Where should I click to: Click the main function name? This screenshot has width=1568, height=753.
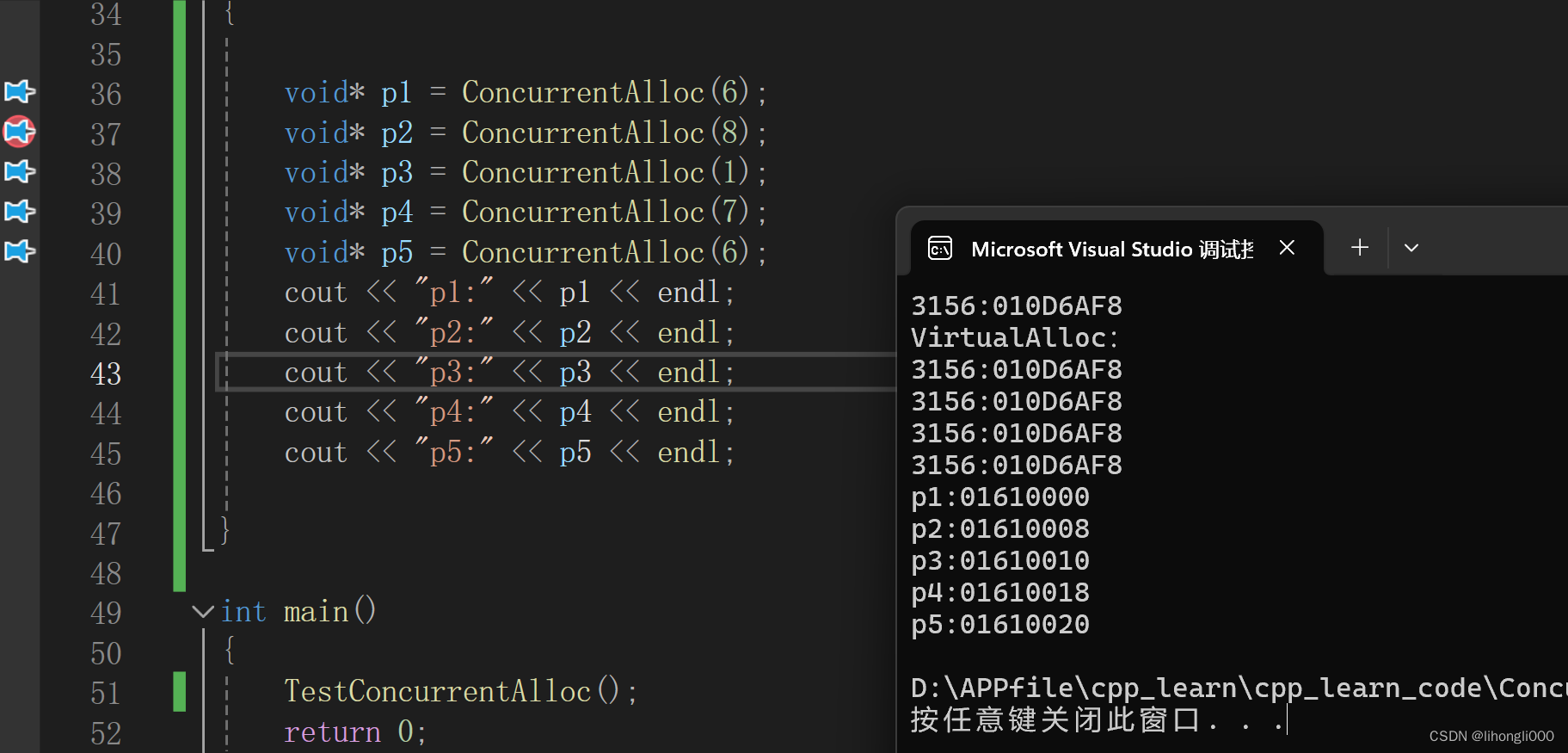pos(316,612)
